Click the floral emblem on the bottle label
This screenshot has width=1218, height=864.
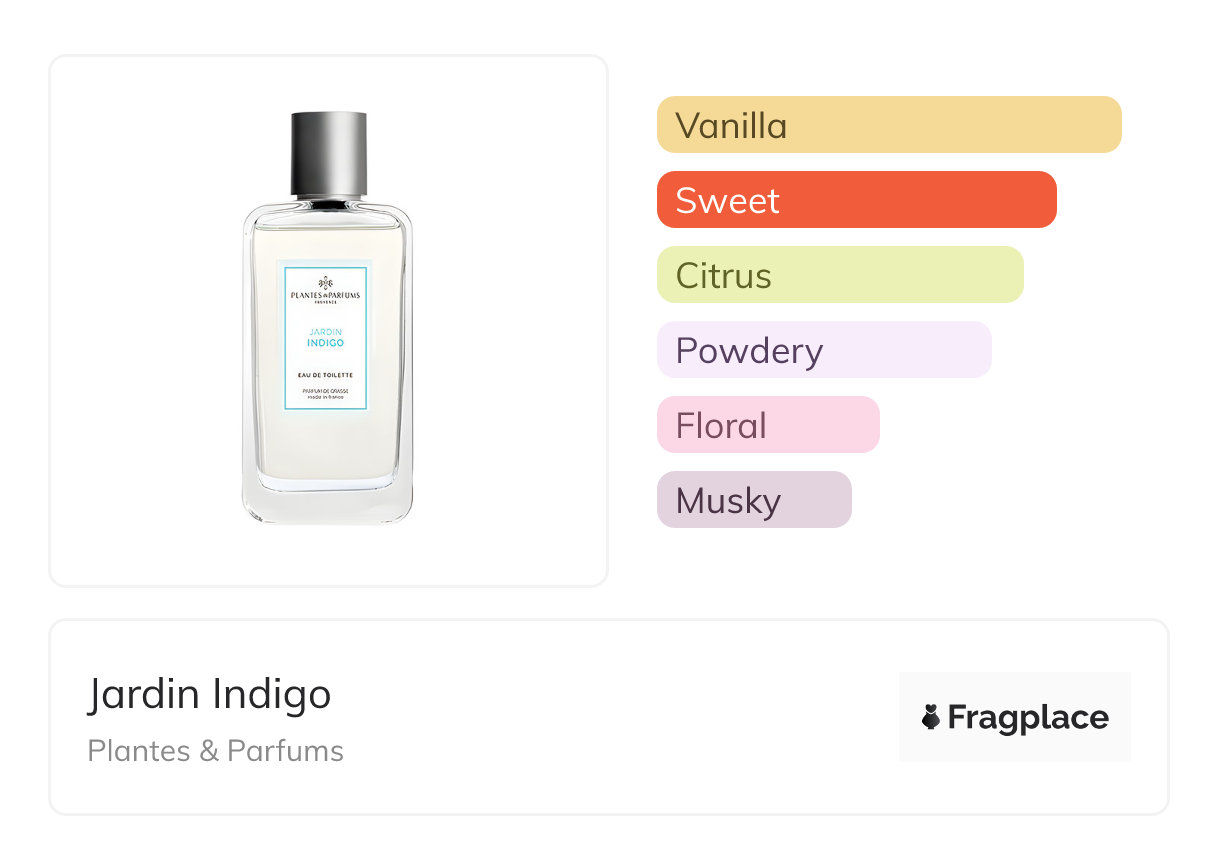point(325,283)
